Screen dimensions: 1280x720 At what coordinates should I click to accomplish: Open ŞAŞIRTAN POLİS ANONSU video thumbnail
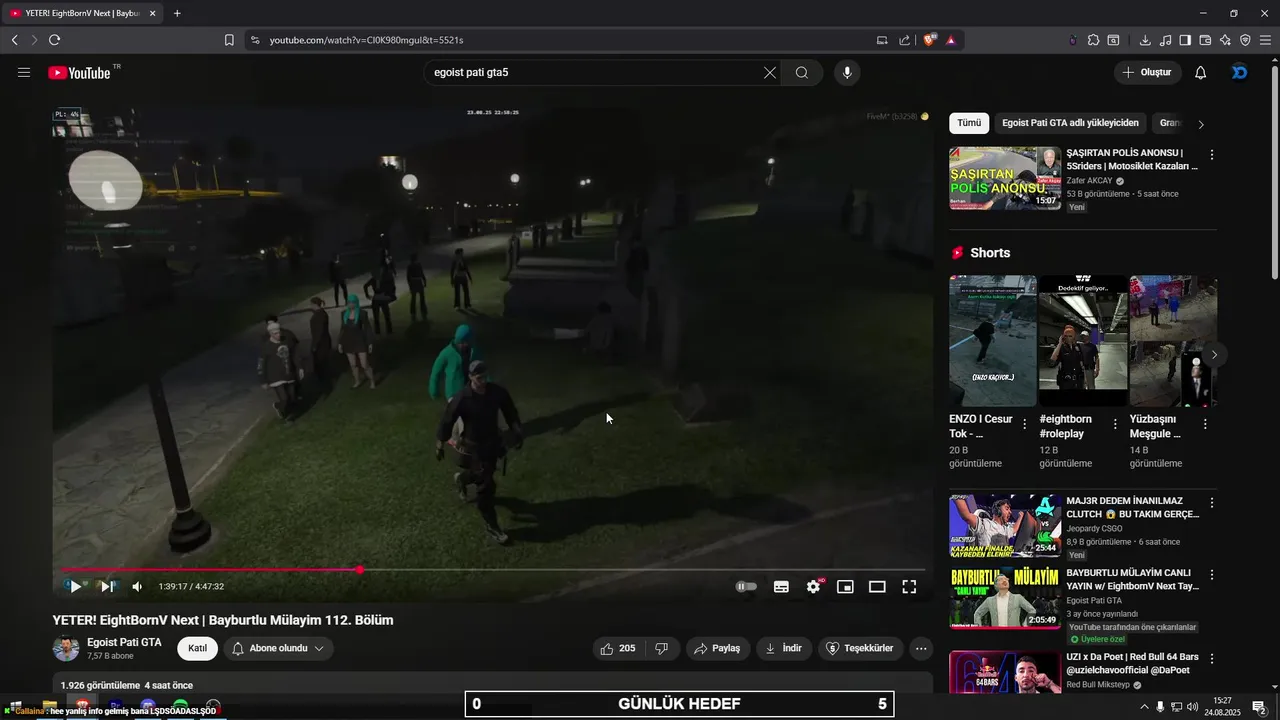click(x=1005, y=178)
